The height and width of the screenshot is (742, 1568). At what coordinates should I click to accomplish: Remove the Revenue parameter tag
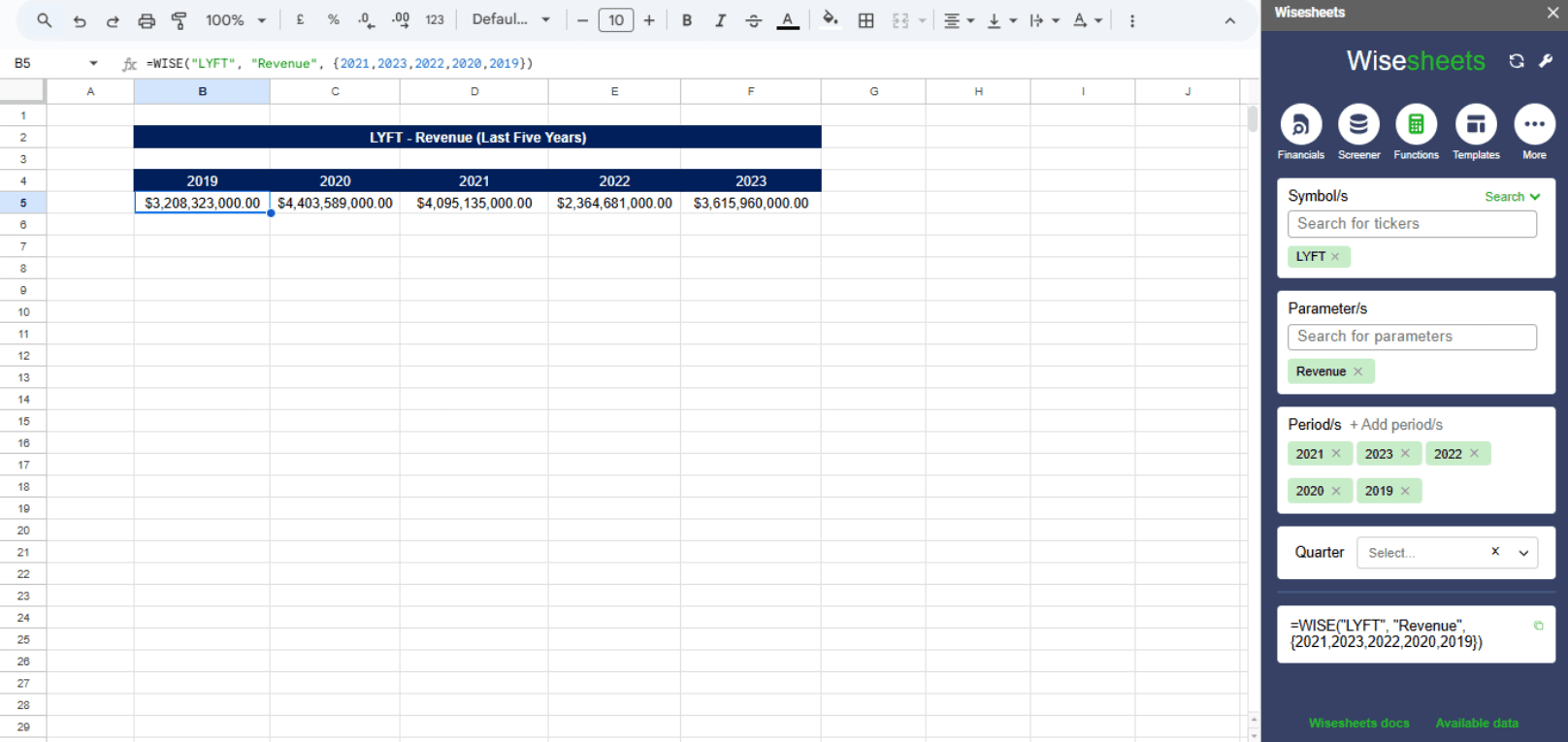coord(1357,371)
